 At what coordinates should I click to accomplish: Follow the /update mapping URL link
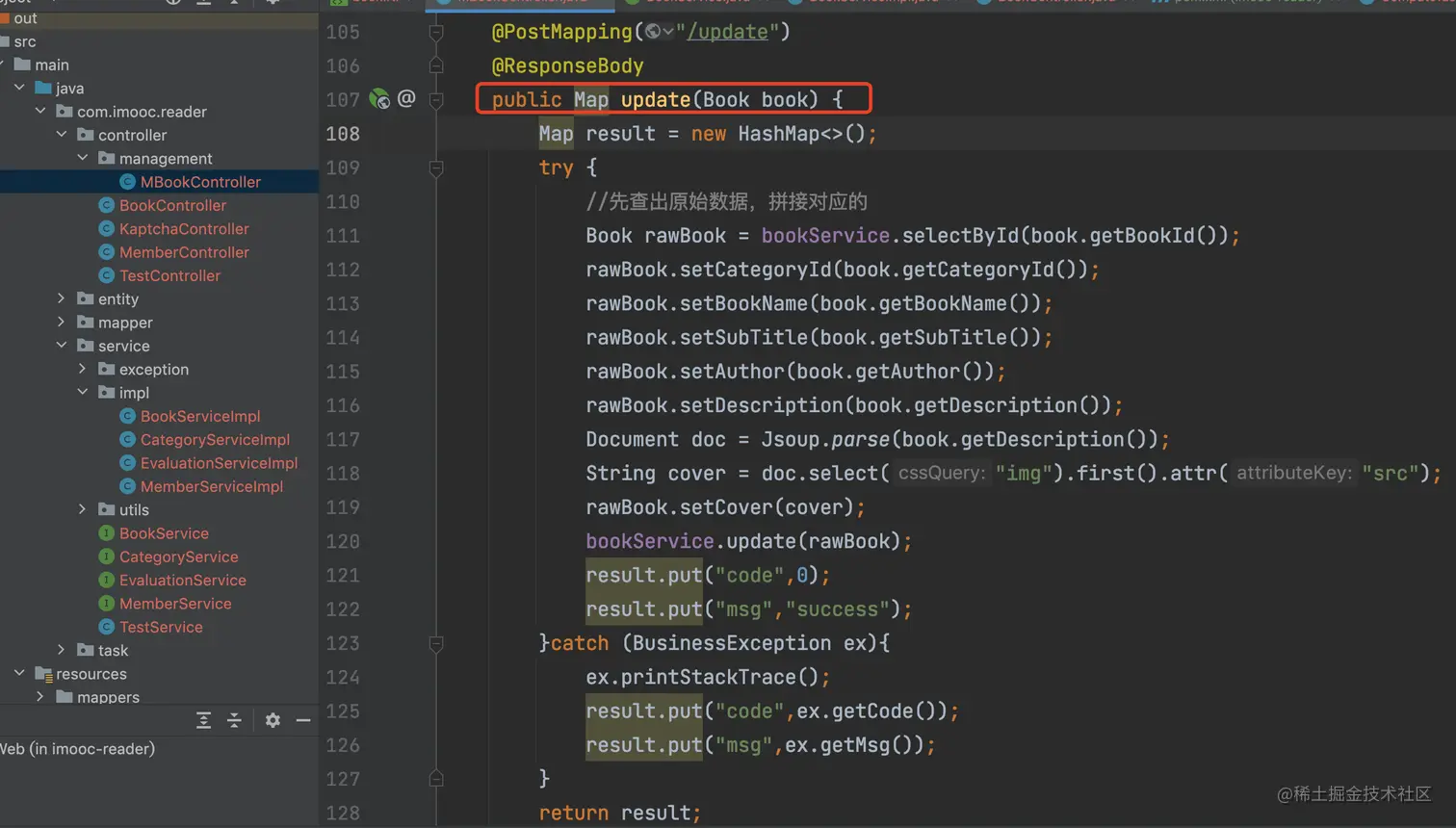[x=727, y=32]
